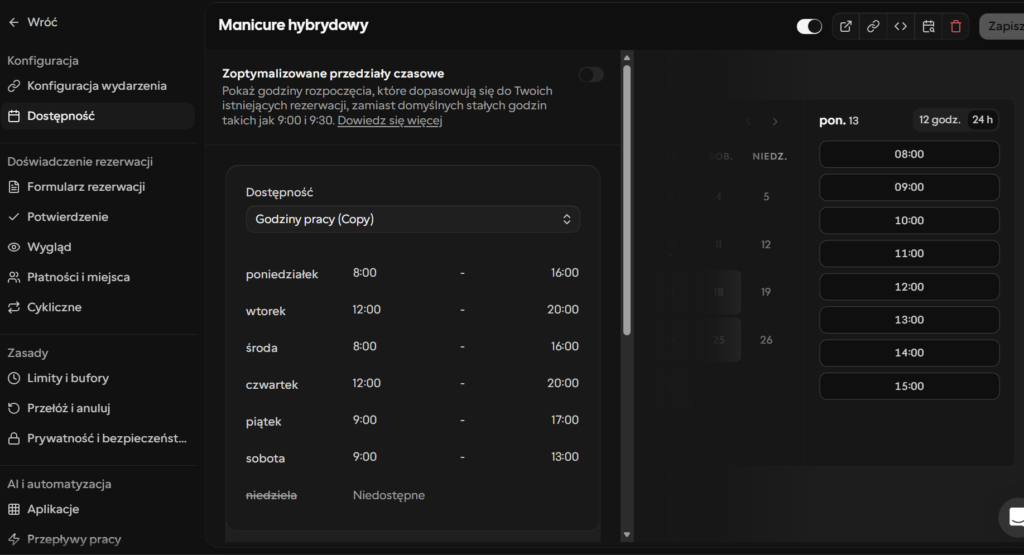This screenshot has width=1024, height=555.
Task: Select the 10:00 time slot
Action: coord(909,220)
